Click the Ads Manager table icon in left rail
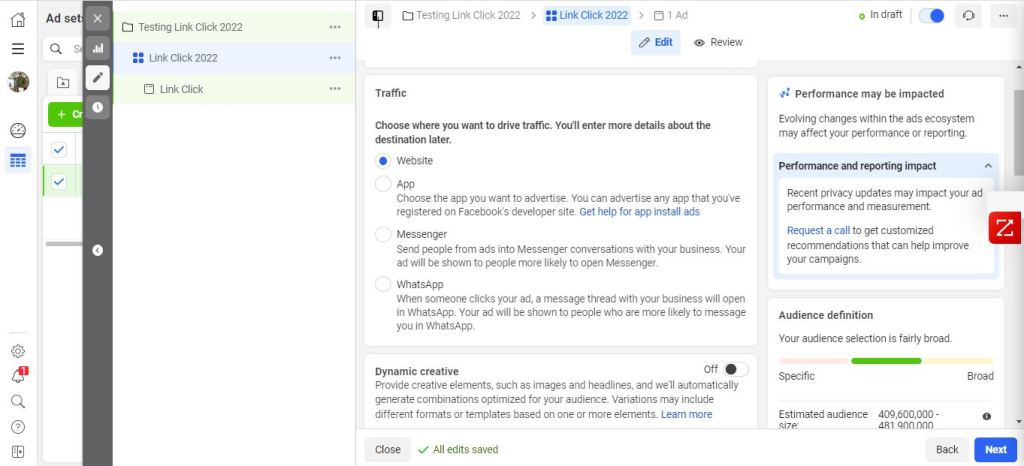Viewport: 1024px width, 466px height. [18, 160]
